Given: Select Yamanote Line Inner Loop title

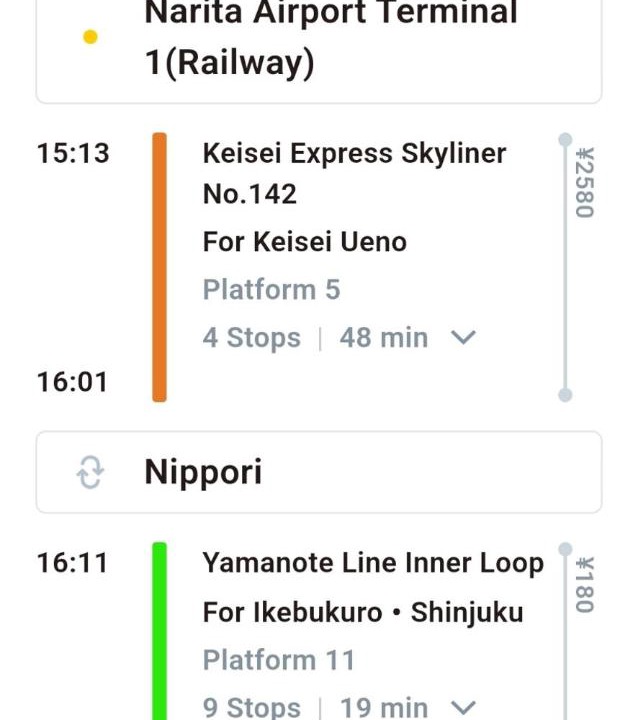Looking at the screenshot, I should pos(373,563).
